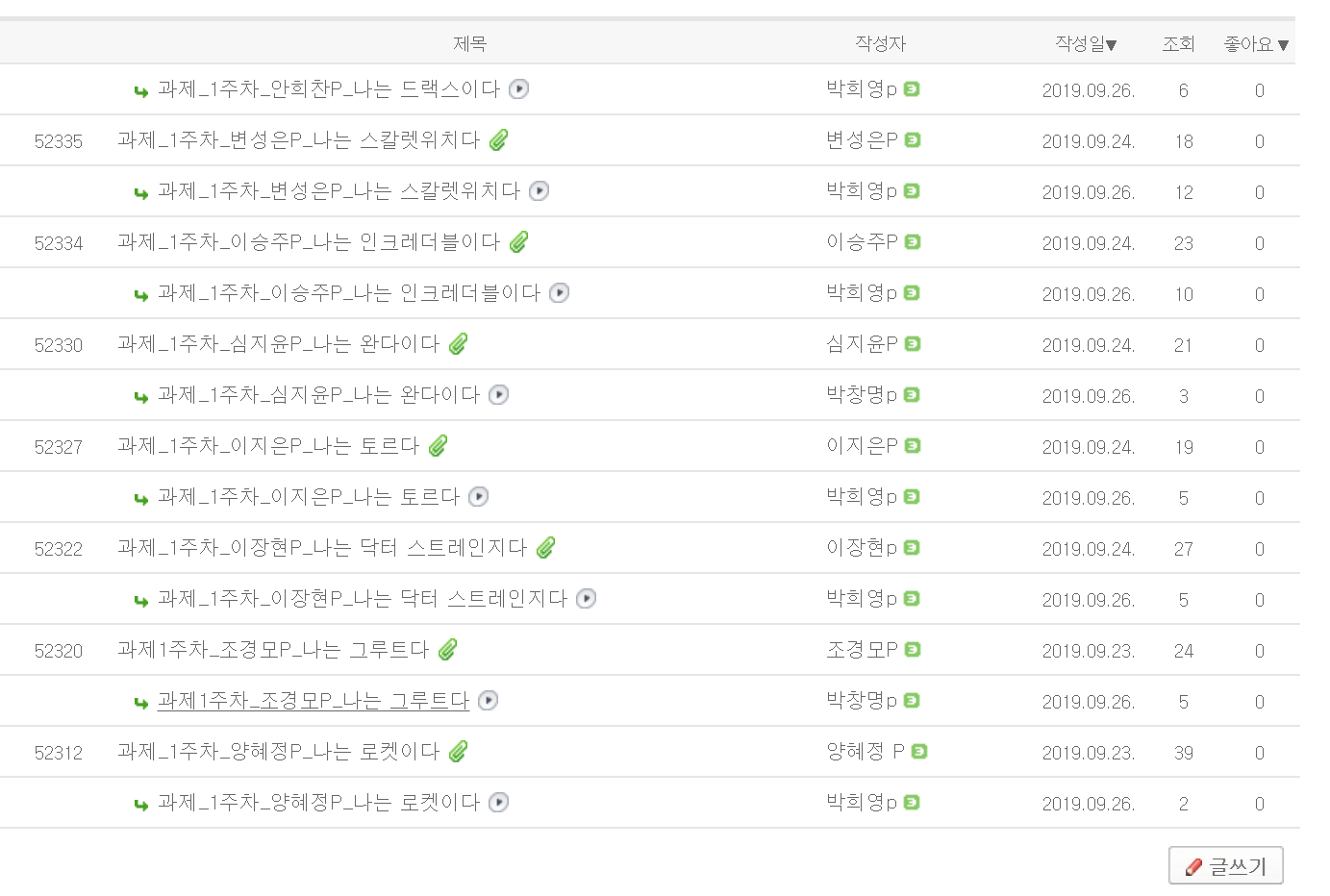1330x896 pixels.
Task: Click post number 52334
Action: [59, 244]
